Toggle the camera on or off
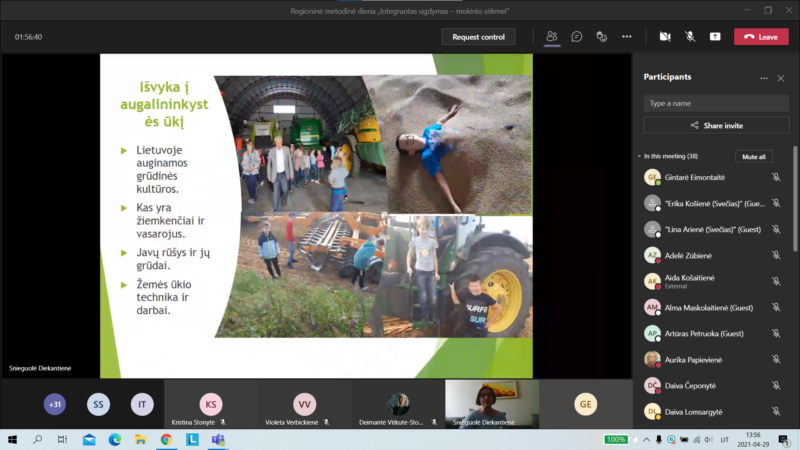Screen dimensions: 800x450 (665, 37)
